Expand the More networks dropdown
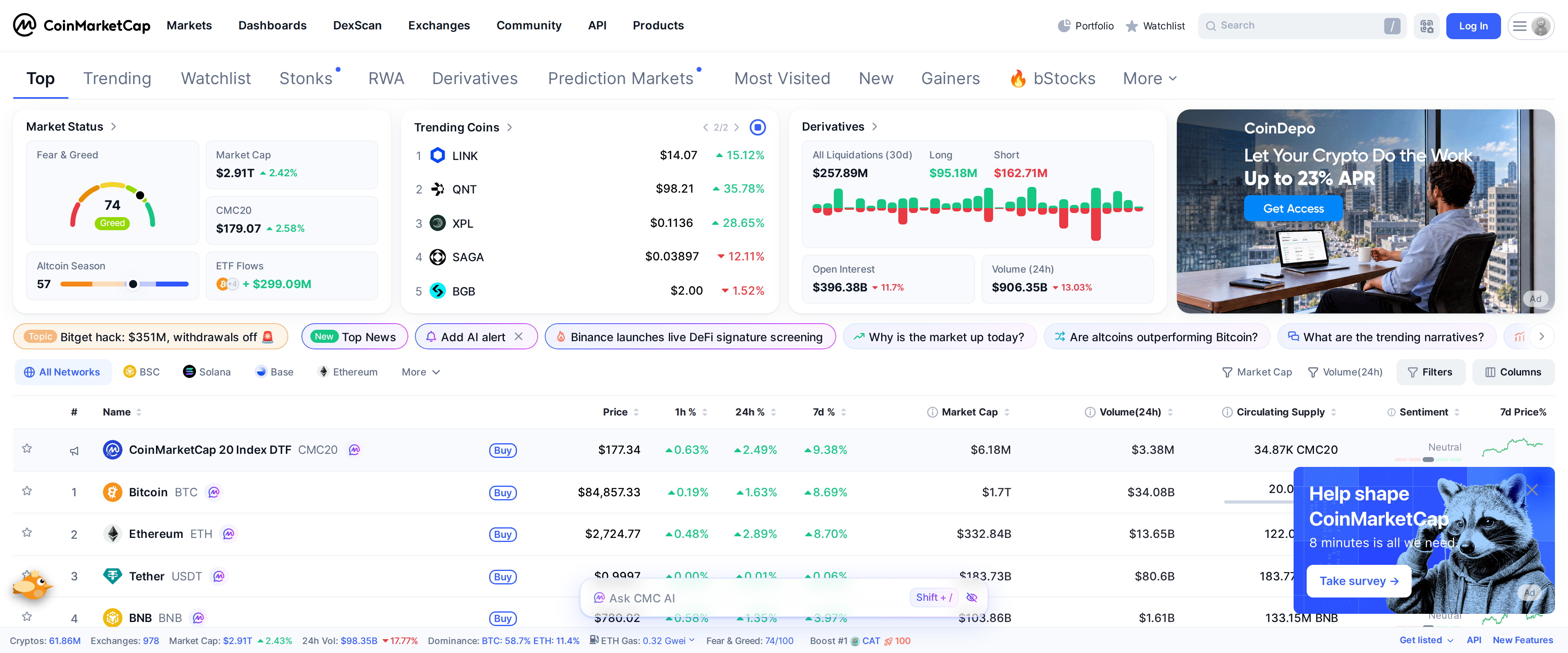The width and height of the screenshot is (1568, 653). 421,372
